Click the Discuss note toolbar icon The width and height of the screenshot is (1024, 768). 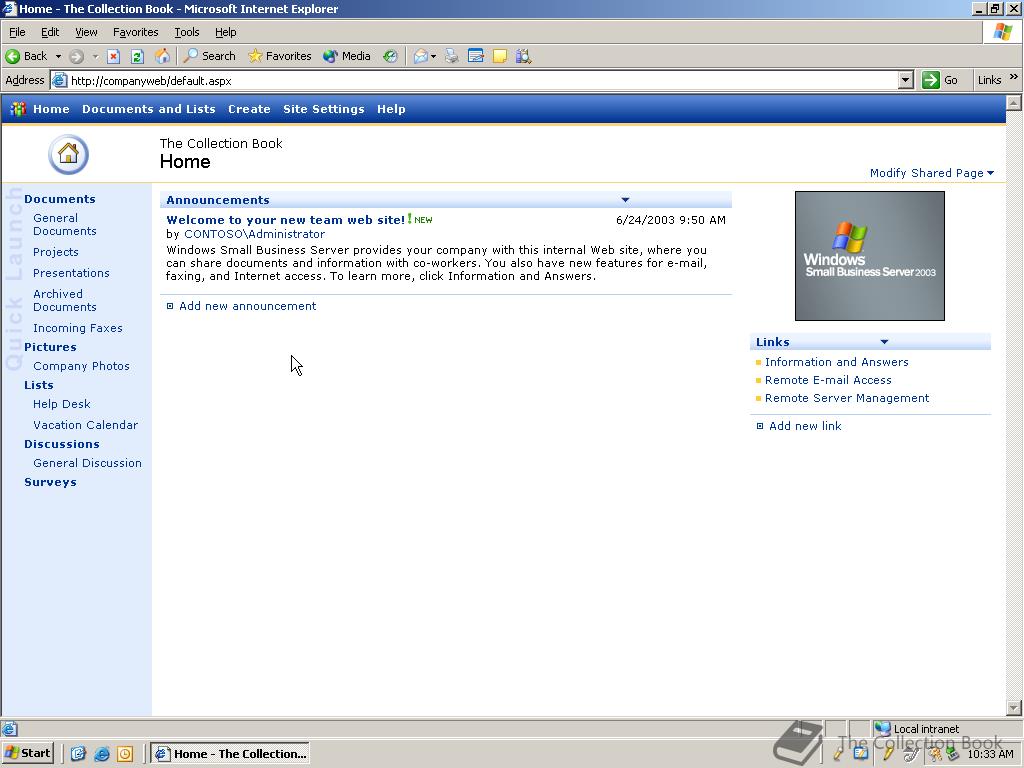[x=500, y=56]
